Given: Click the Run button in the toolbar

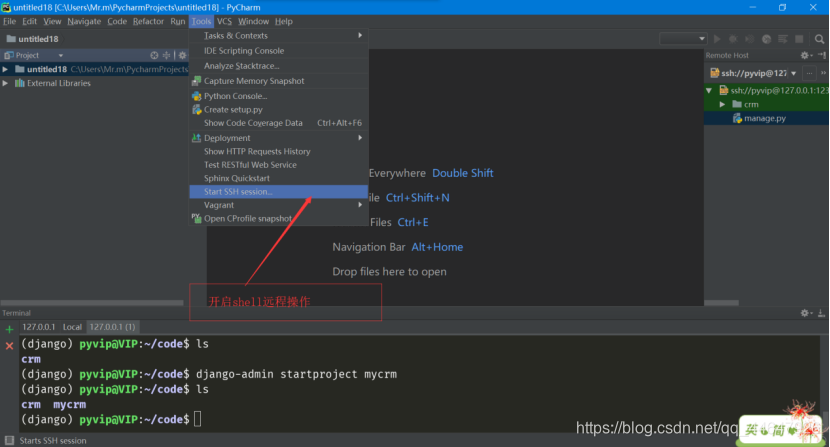Looking at the screenshot, I should 717,39.
